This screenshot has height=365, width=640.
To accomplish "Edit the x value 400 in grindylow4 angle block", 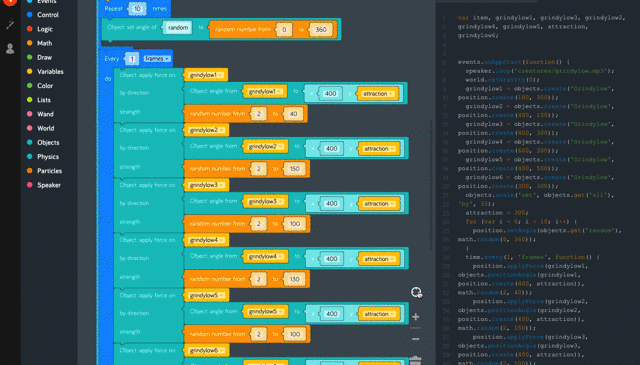I will (x=331, y=259).
